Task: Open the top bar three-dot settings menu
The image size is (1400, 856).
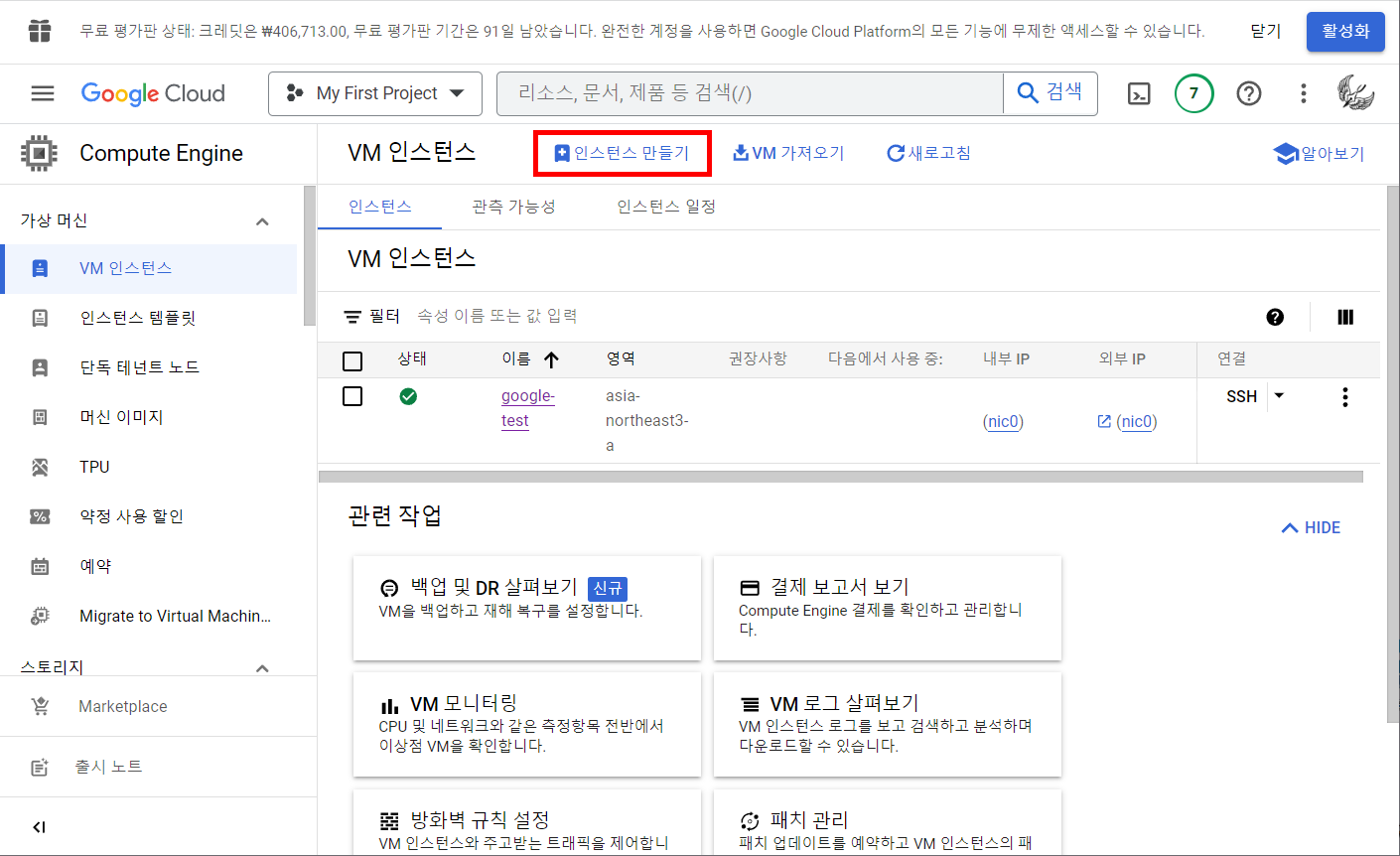Action: tap(1304, 93)
